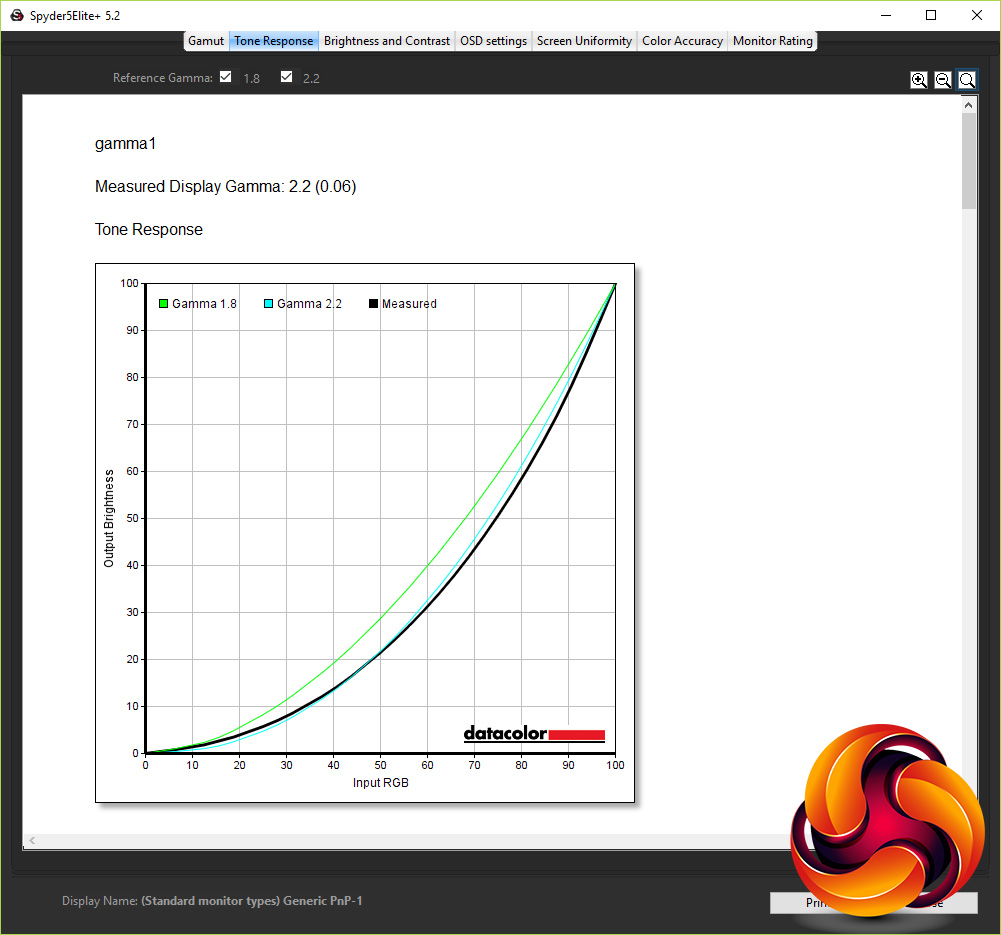The image size is (1001, 935).
Task: Click the datacolor logo in the chart
Action: 534,733
